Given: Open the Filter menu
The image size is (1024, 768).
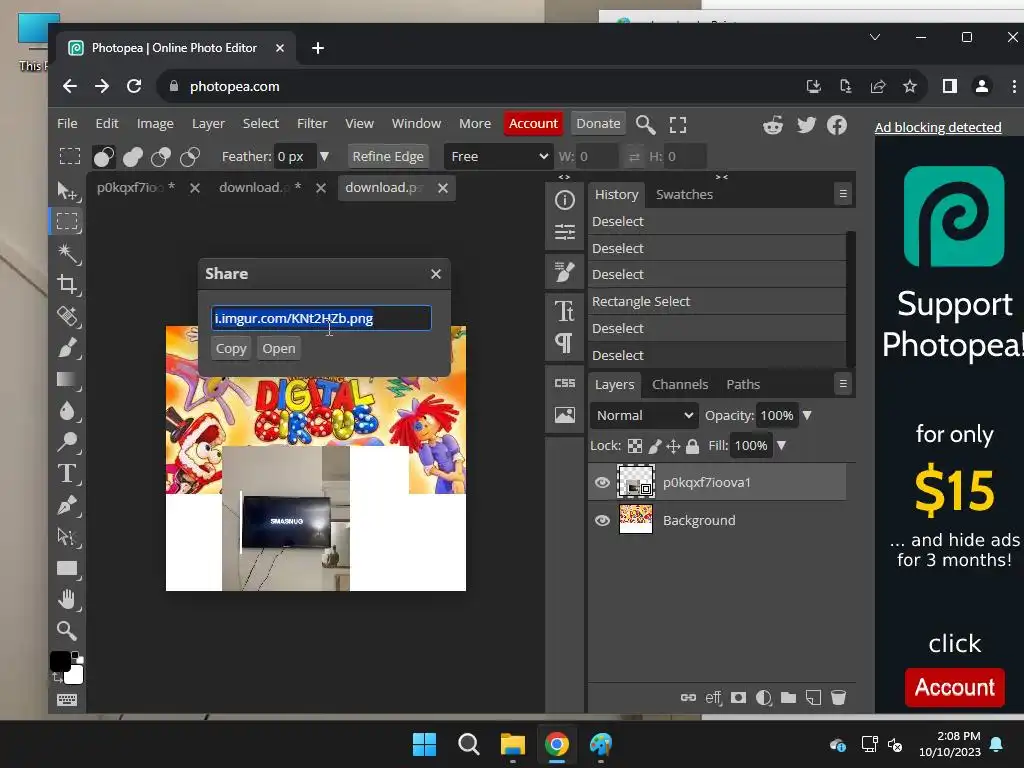Looking at the screenshot, I should point(312,123).
